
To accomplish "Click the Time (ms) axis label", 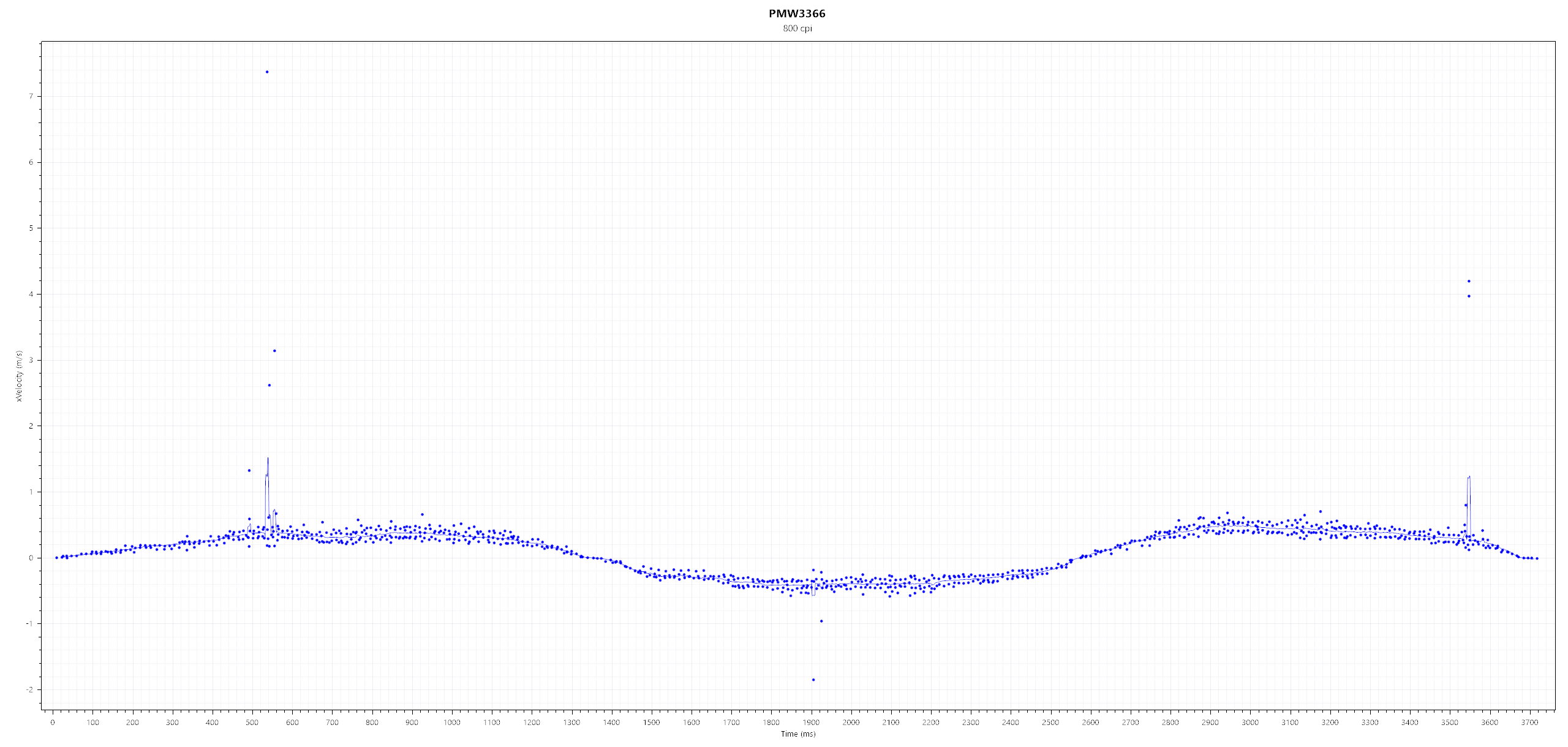I will 797,734.
